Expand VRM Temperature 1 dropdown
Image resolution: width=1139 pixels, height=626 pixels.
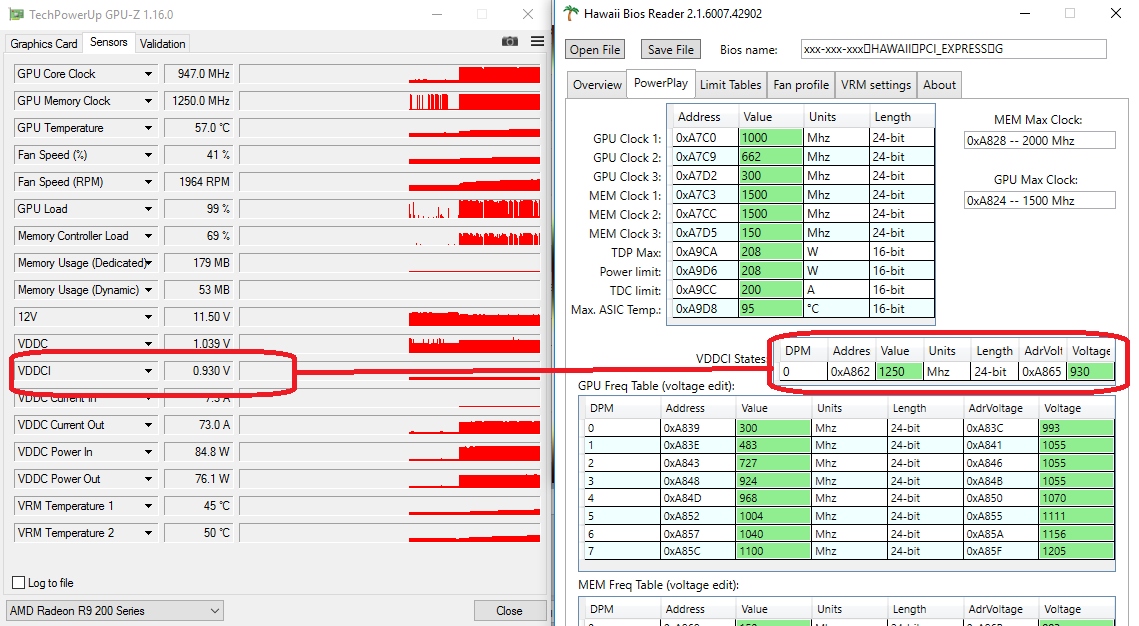(148, 506)
